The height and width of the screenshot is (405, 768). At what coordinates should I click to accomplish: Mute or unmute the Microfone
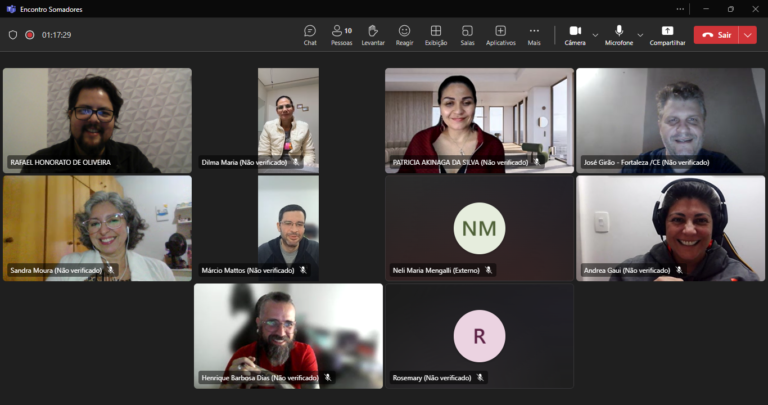[x=619, y=35]
